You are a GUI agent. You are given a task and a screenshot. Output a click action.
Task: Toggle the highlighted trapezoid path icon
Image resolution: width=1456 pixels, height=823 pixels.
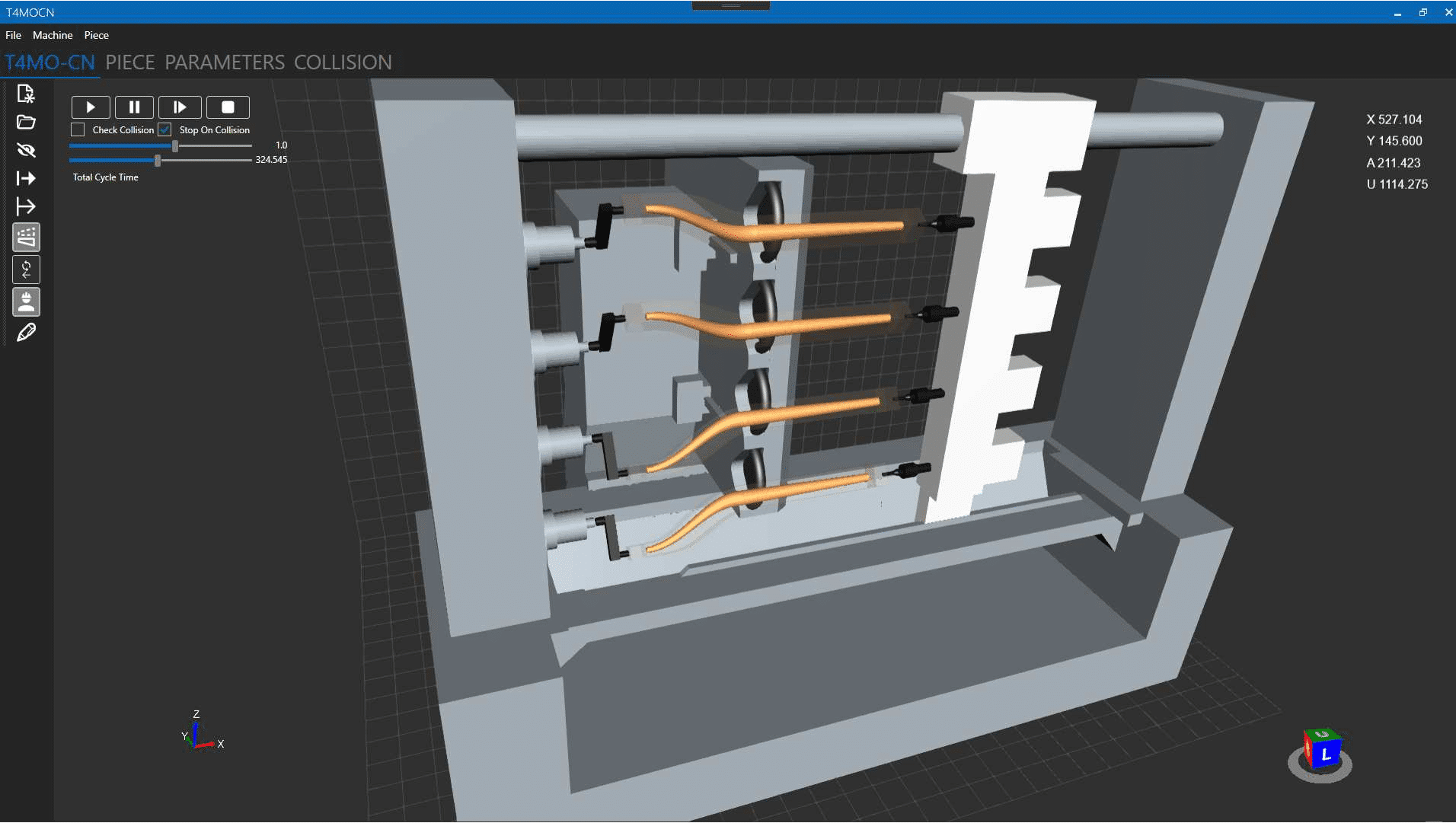pyautogui.click(x=26, y=238)
